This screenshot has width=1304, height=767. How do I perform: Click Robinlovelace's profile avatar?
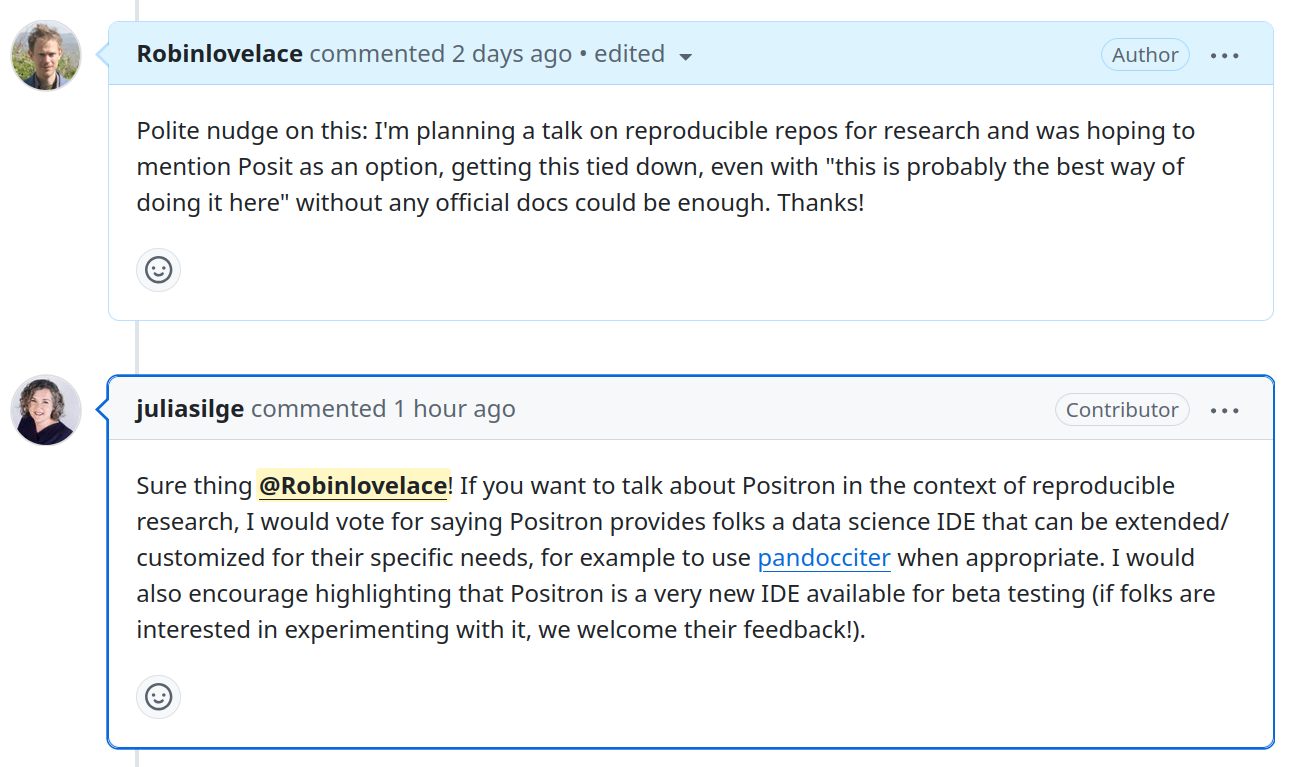tap(46, 55)
